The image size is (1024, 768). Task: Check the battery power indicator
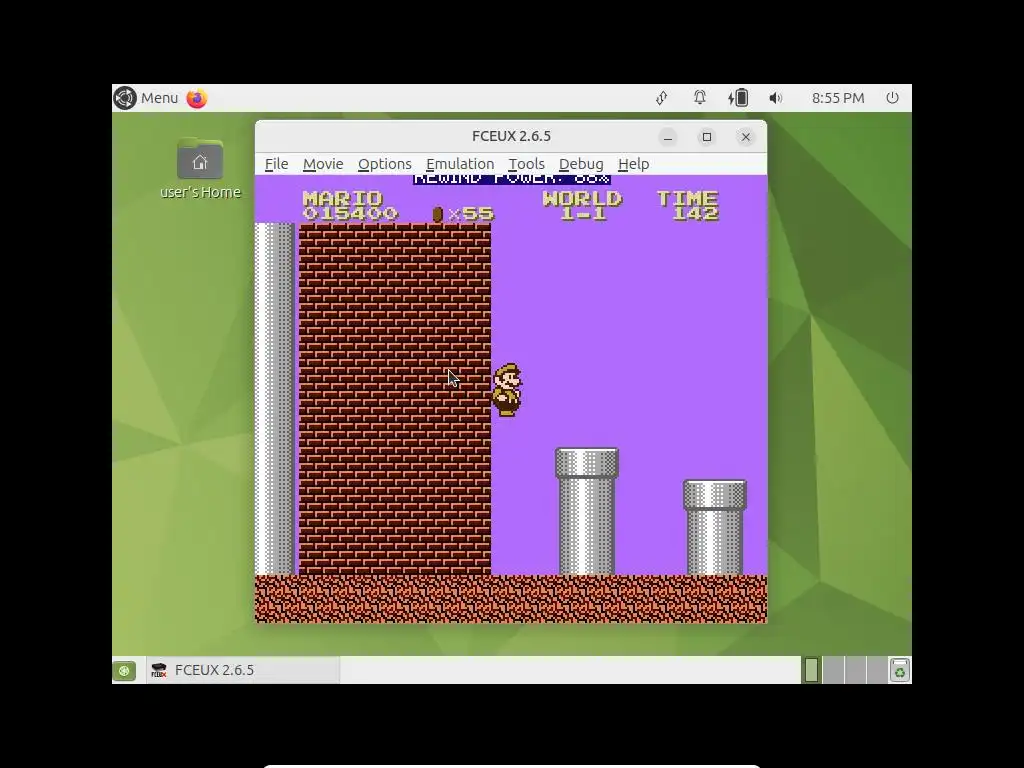click(738, 98)
